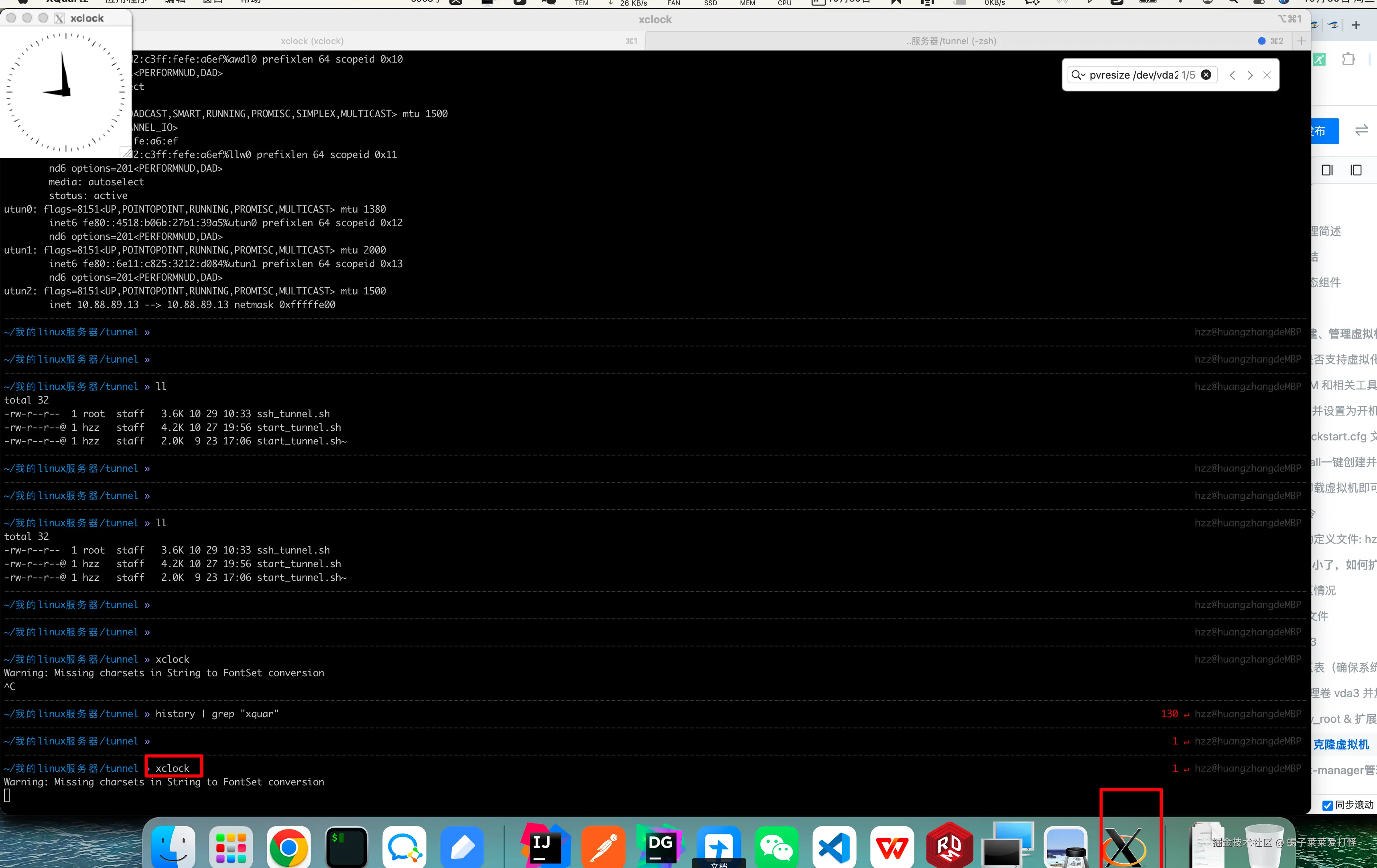Open the XQuartz icon in the Dock
The height and width of the screenshot is (868, 1377).
click(x=1124, y=846)
